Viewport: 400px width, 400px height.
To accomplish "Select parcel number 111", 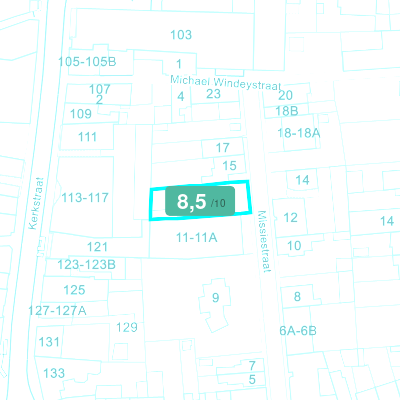I will click(87, 137).
